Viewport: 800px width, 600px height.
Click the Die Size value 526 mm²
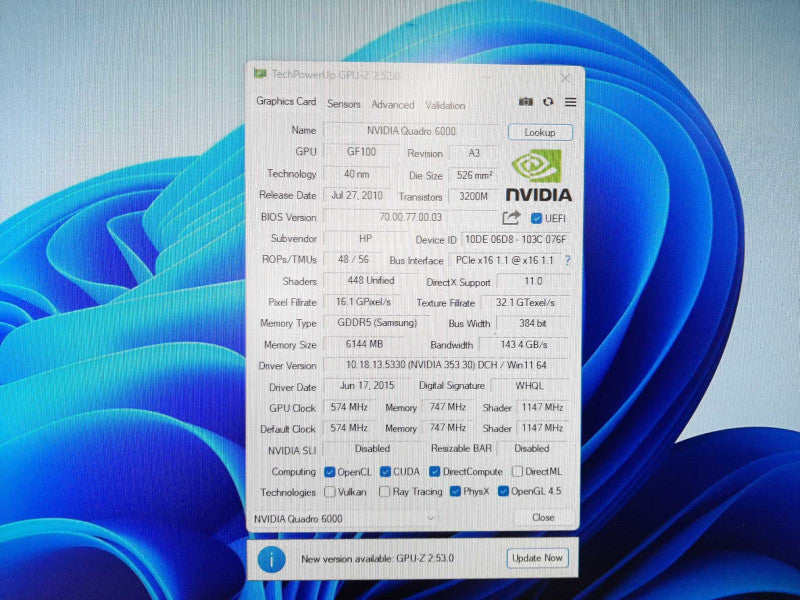point(473,175)
